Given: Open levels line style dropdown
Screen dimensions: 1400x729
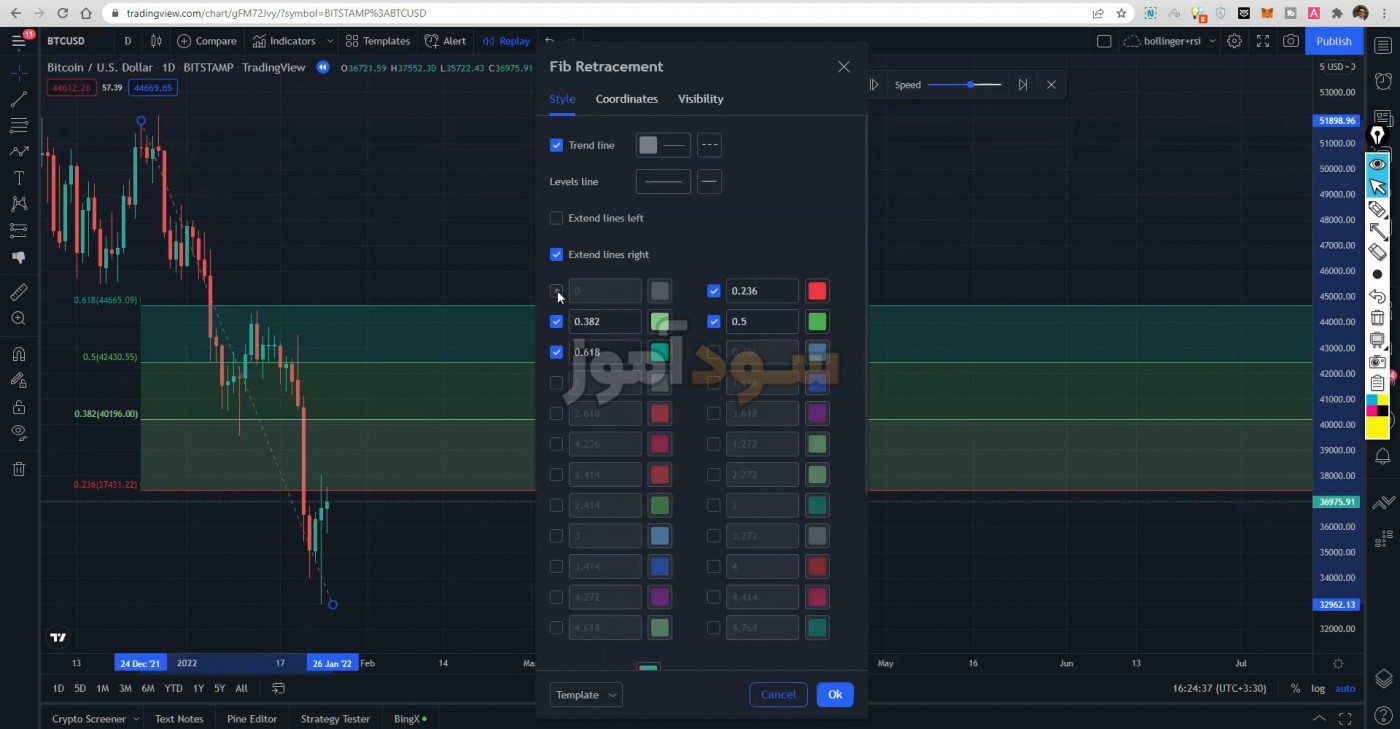Looking at the screenshot, I should [709, 181].
